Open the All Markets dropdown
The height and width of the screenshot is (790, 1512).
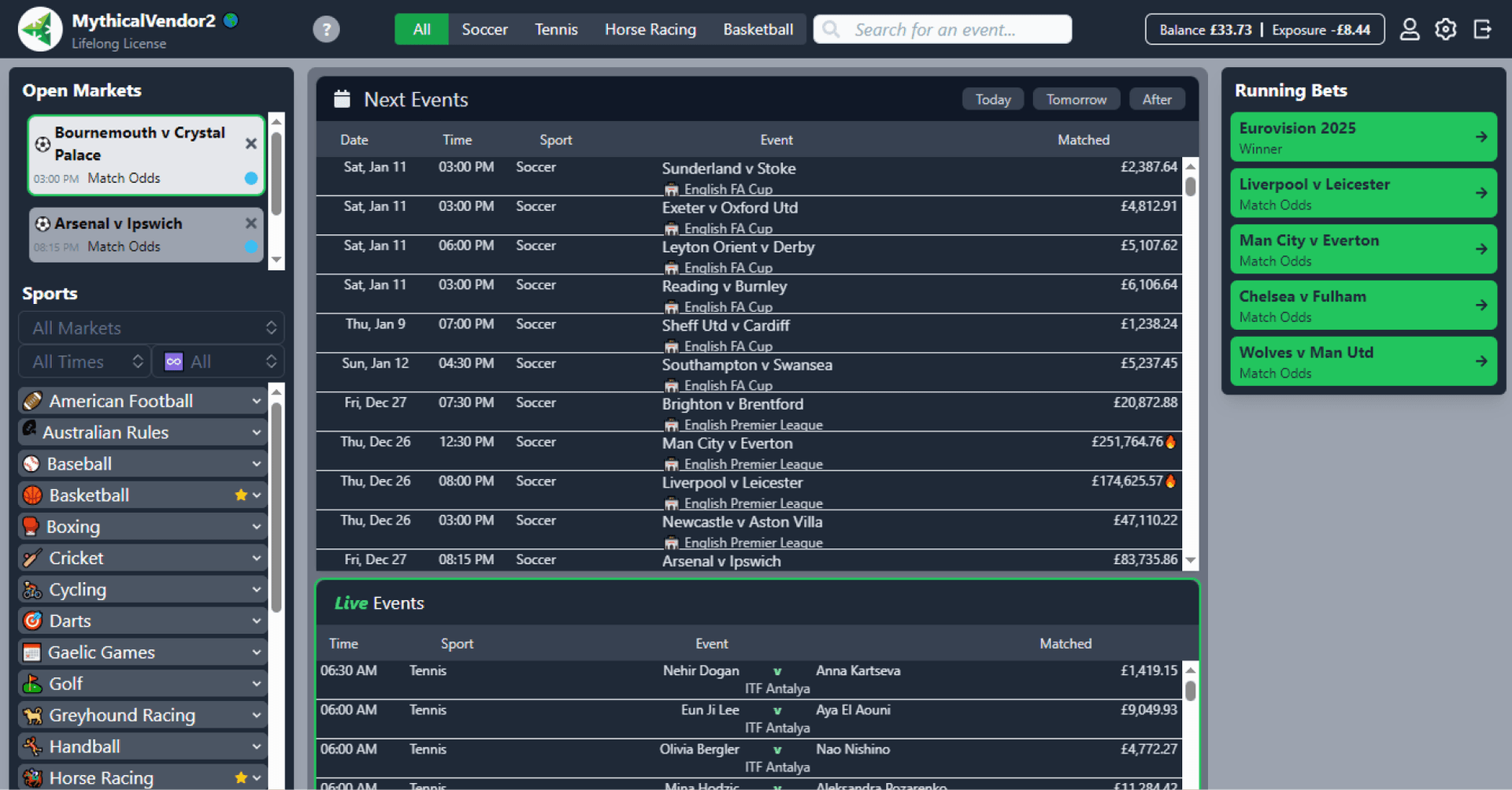(151, 328)
